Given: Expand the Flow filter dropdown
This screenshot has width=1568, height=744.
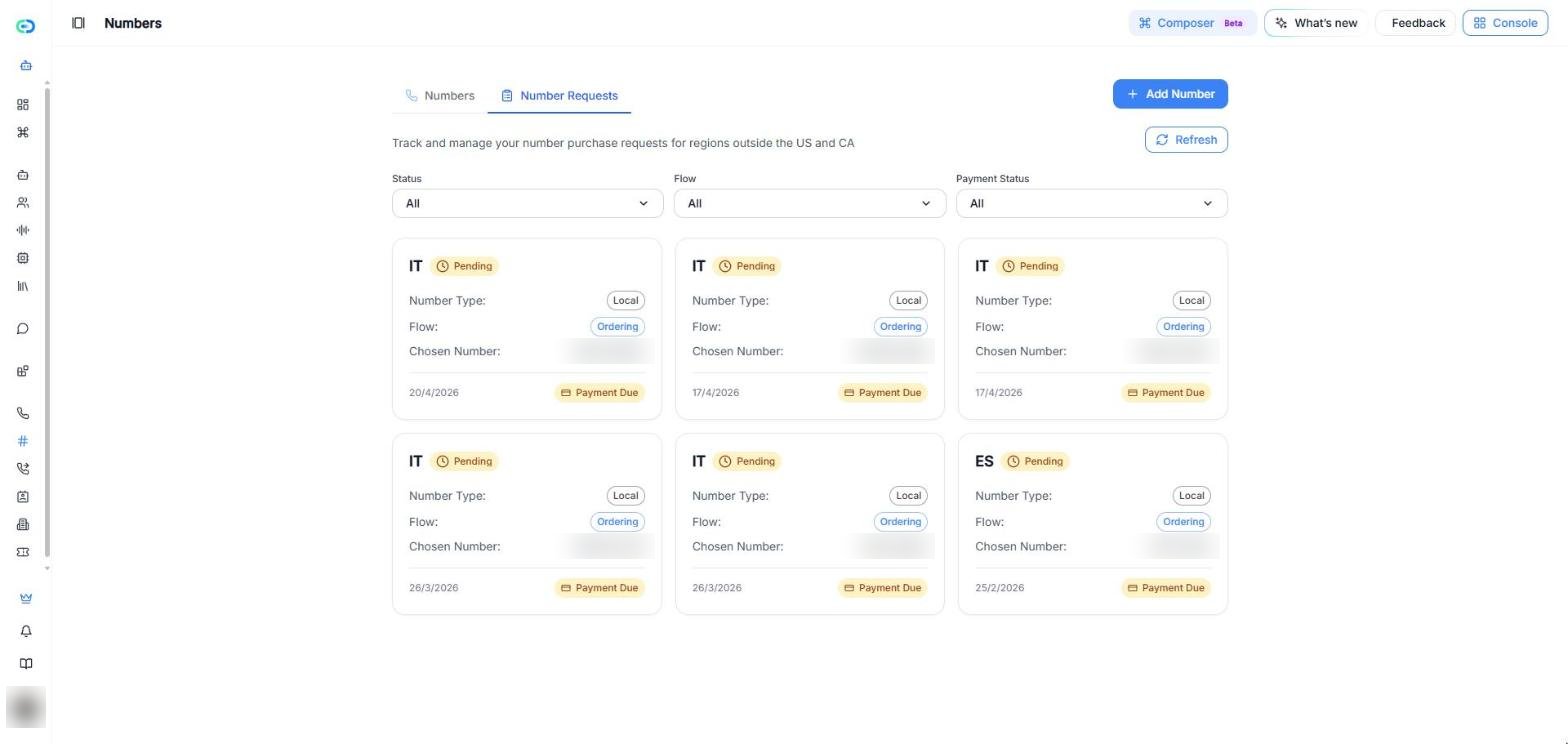Looking at the screenshot, I should 810,203.
